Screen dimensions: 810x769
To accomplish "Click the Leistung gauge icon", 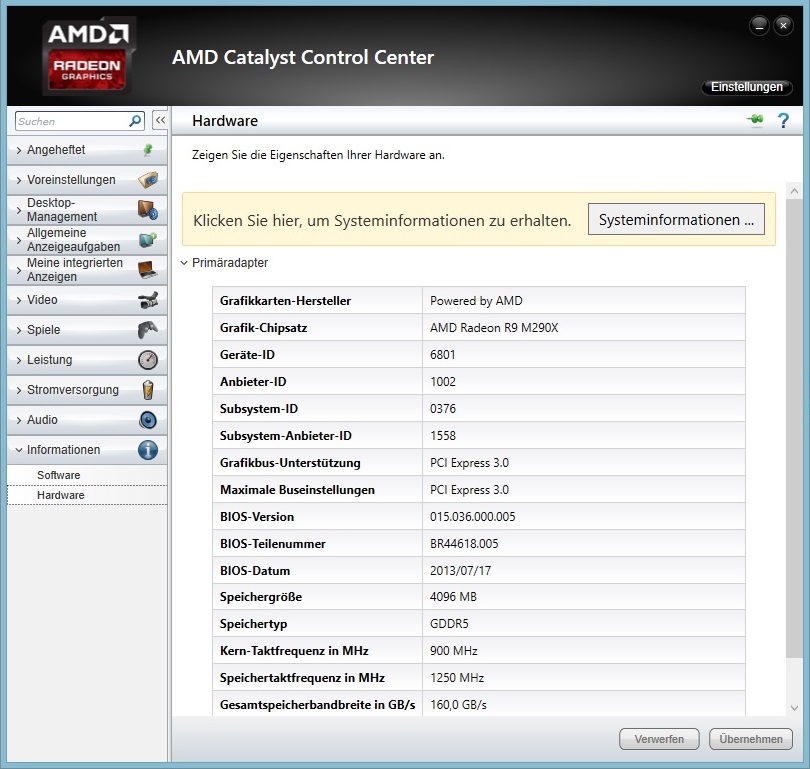I will pyautogui.click(x=148, y=360).
